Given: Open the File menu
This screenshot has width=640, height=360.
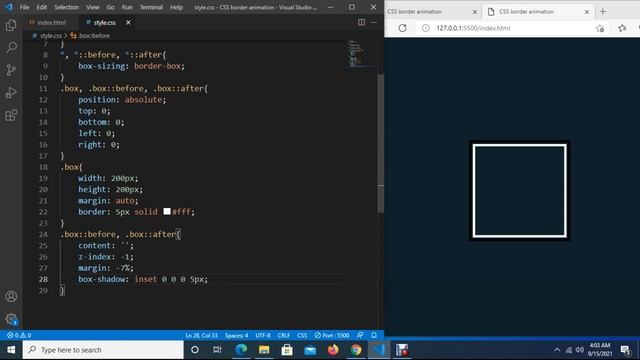Looking at the screenshot, I should pyautogui.click(x=24, y=7).
